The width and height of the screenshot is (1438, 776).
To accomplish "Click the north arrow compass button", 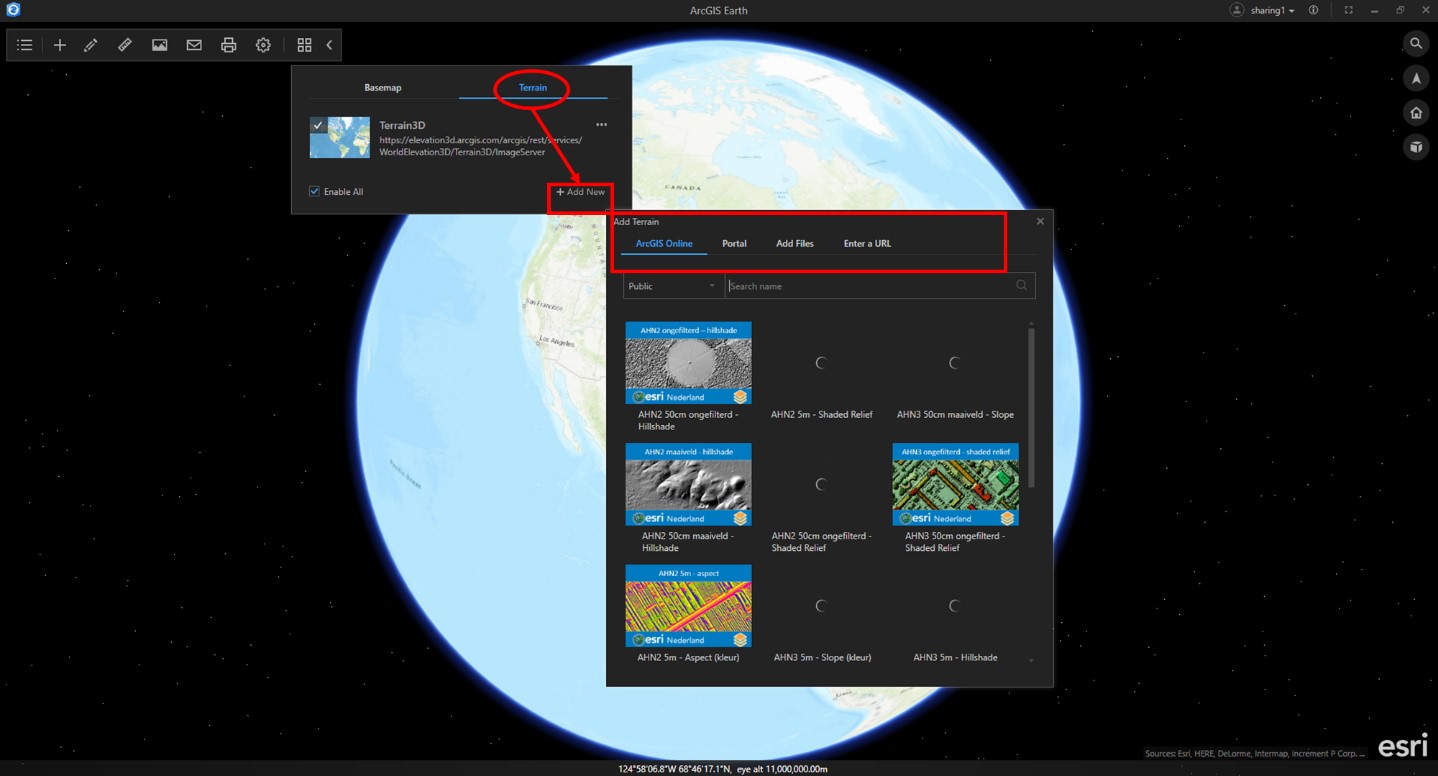I will (1416, 78).
